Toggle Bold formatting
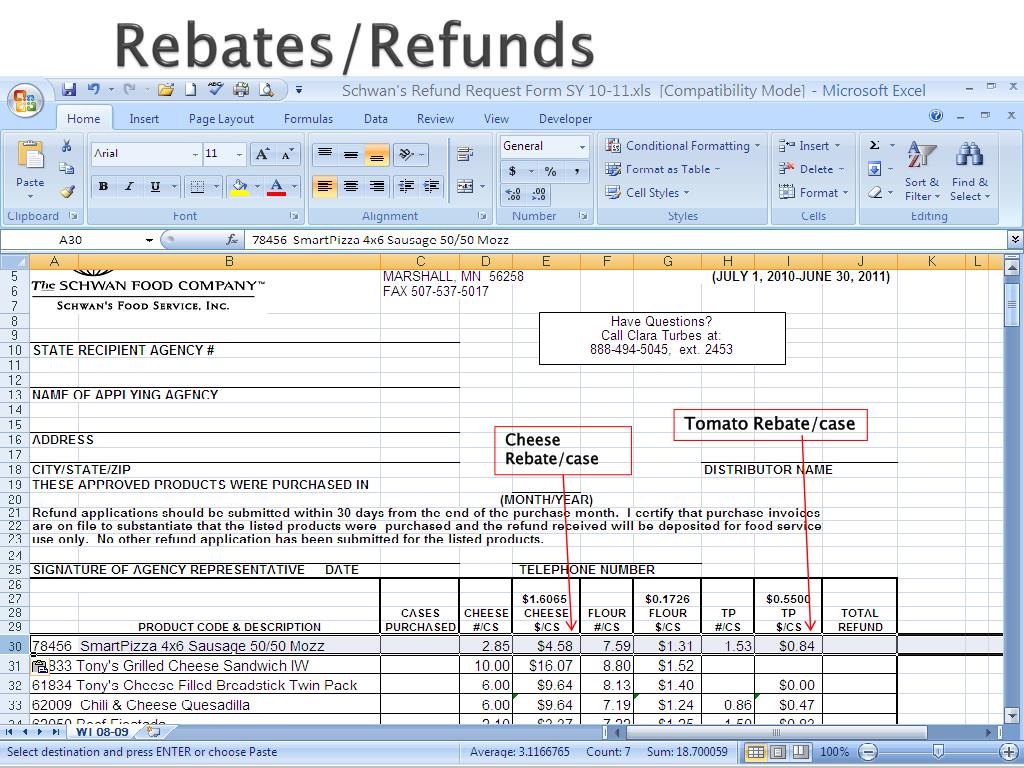 click(x=103, y=187)
